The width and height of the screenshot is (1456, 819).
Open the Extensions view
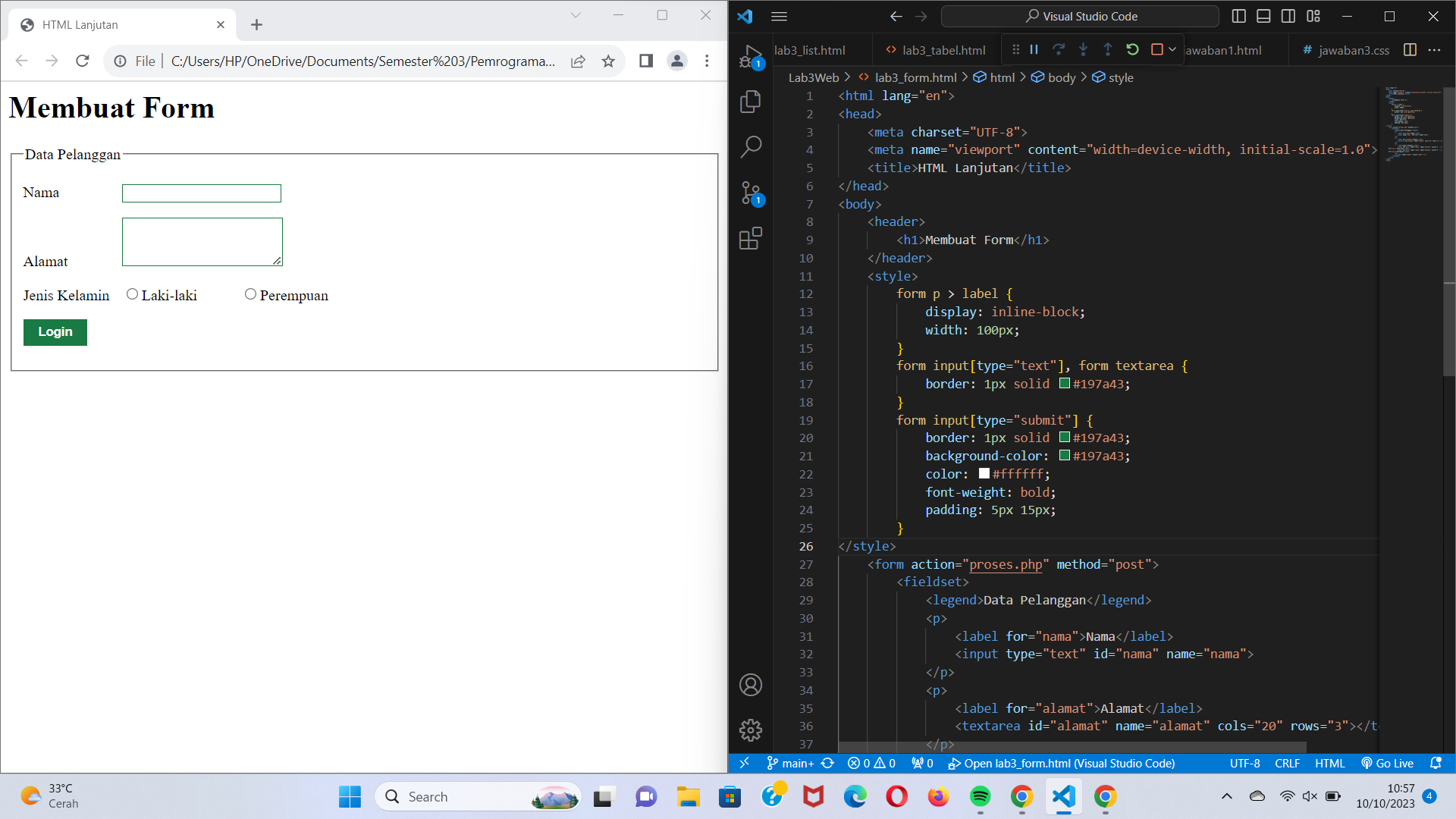(x=751, y=238)
